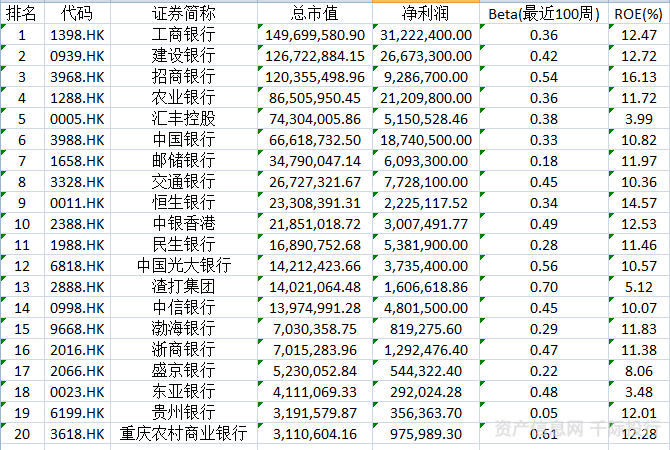
Task: Click the Beta(最近100周) header cell
Action: 544,13
